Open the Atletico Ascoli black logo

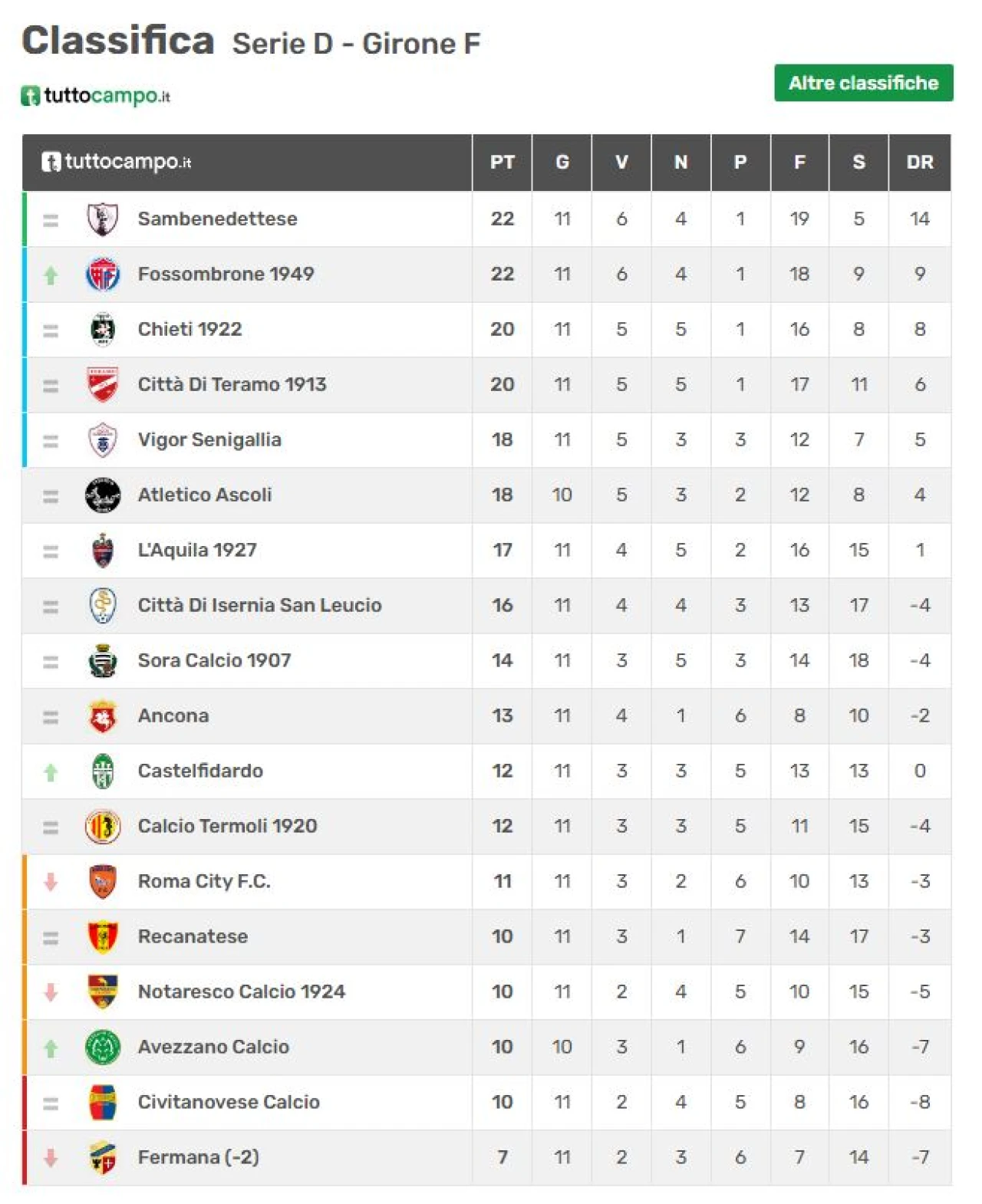[x=102, y=495]
